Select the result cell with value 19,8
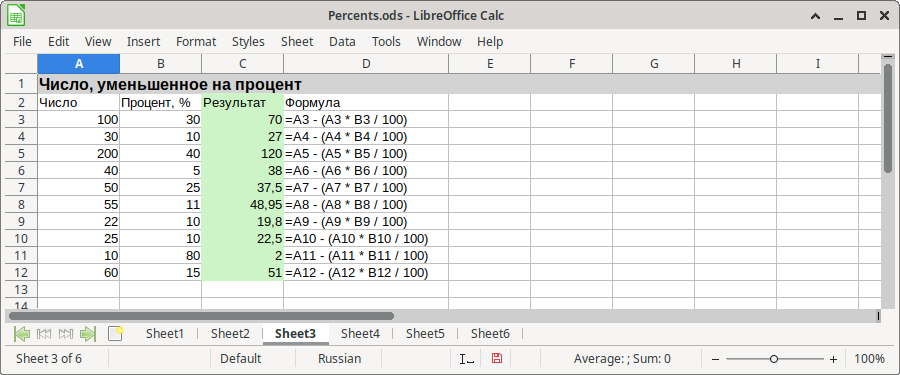Screen dimensions: 900x375 (x=243, y=222)
